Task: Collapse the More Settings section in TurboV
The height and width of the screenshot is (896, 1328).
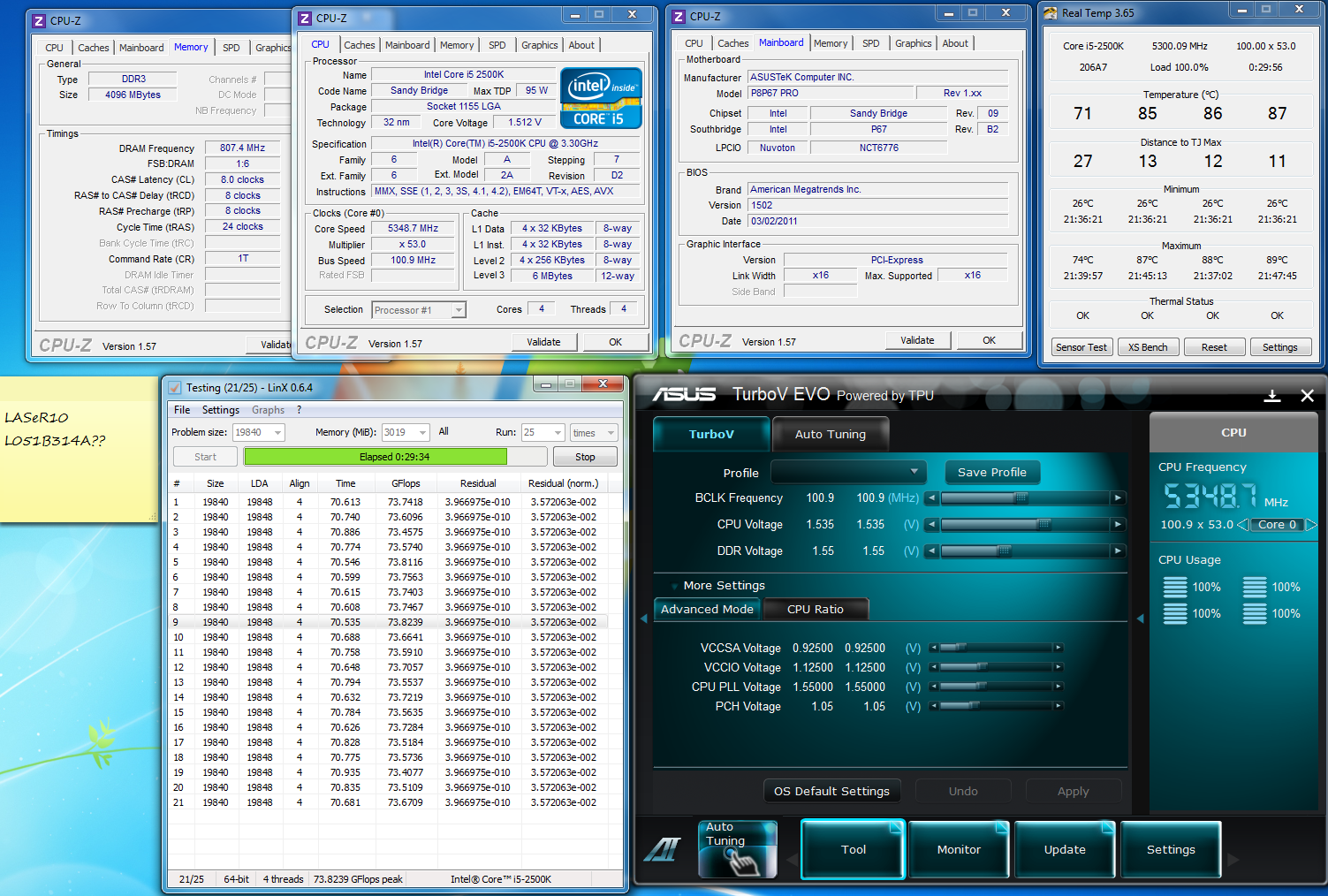Action: (676, 586)
